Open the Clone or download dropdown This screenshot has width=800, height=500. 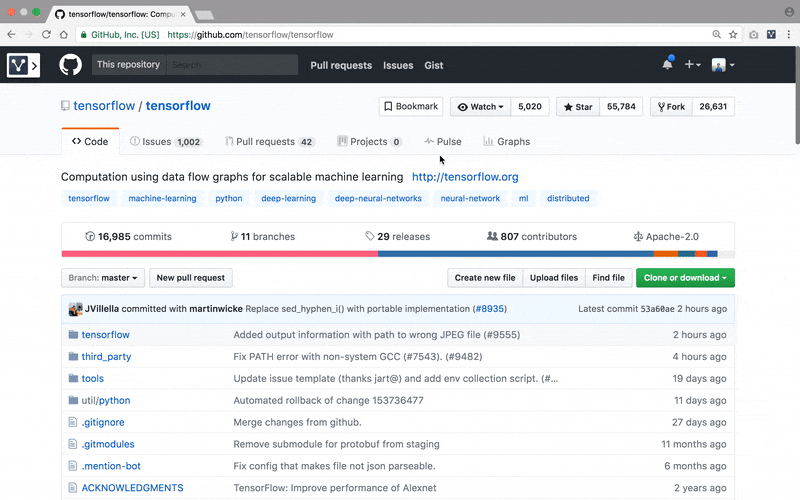(x=685, y=277)
